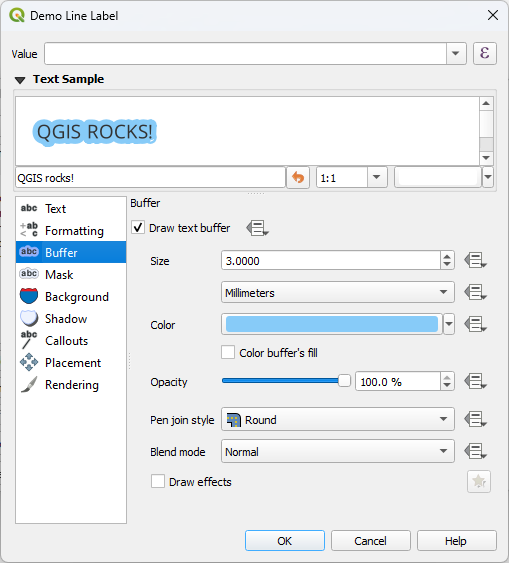Click the Help button
Screen dimensions: 509x563
[x=457, y=541]
